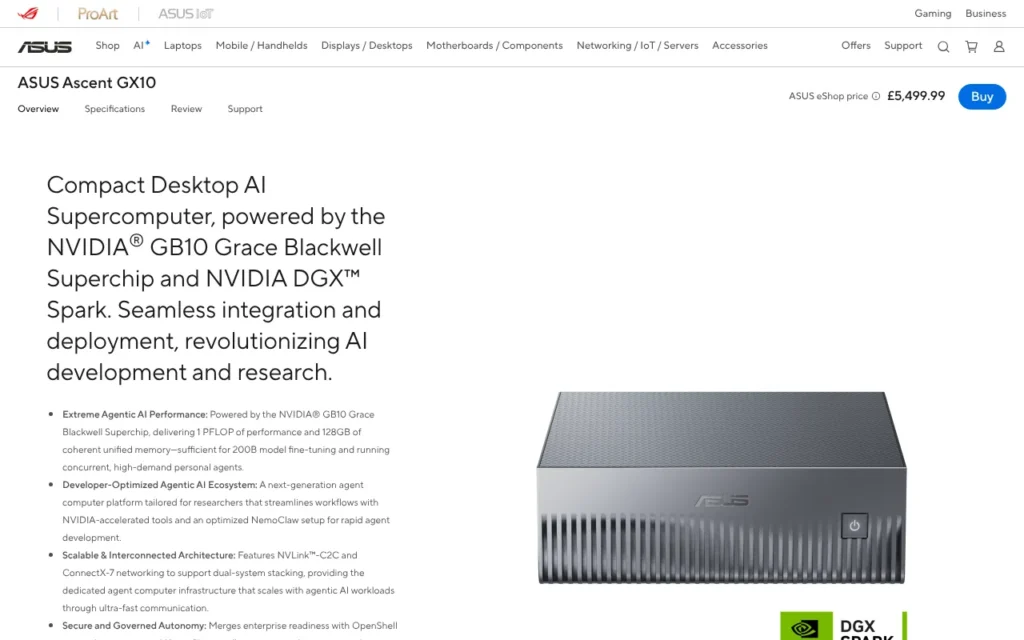Open the Offers link

tap(856, 46)
